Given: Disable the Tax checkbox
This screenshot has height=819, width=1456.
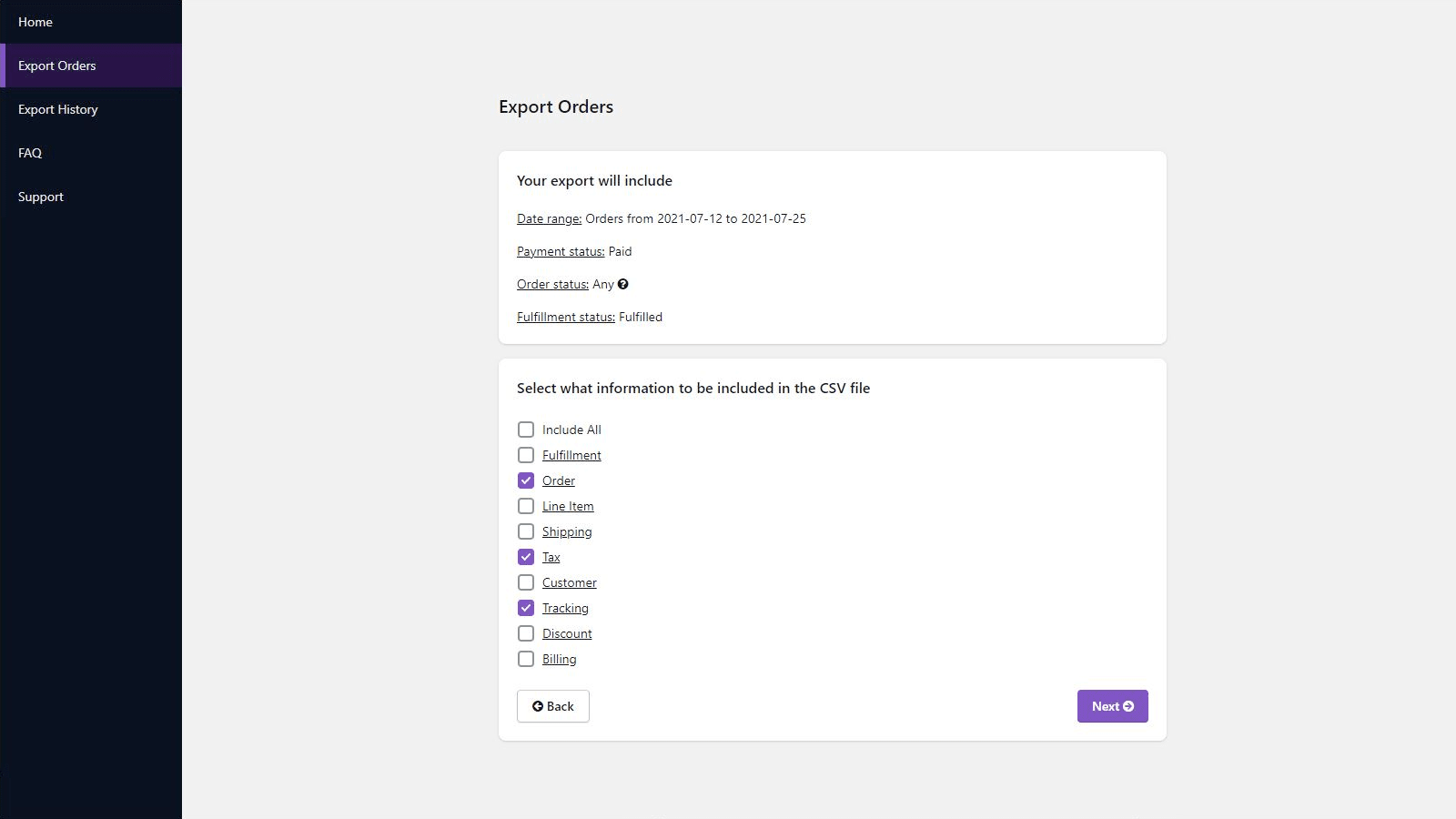Looking at the screenshot, I should [526, 557].
